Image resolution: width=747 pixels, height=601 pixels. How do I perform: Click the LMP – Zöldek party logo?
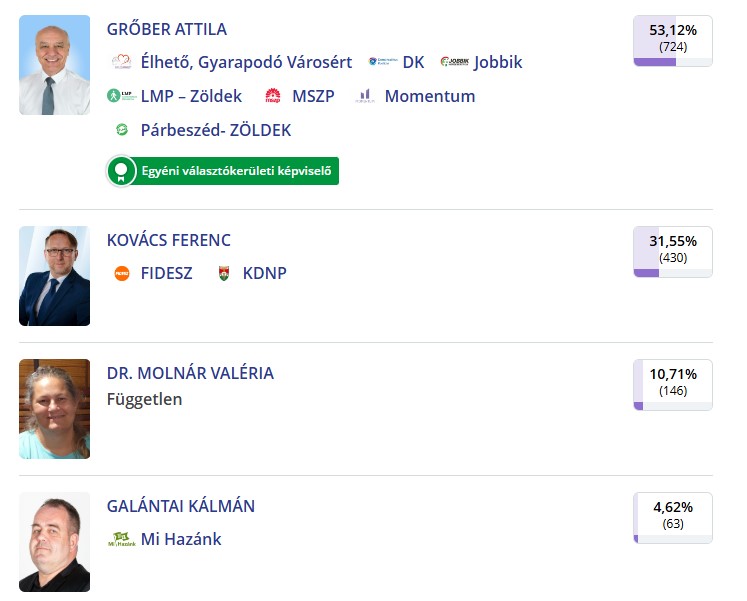click(x=122, y=96)
